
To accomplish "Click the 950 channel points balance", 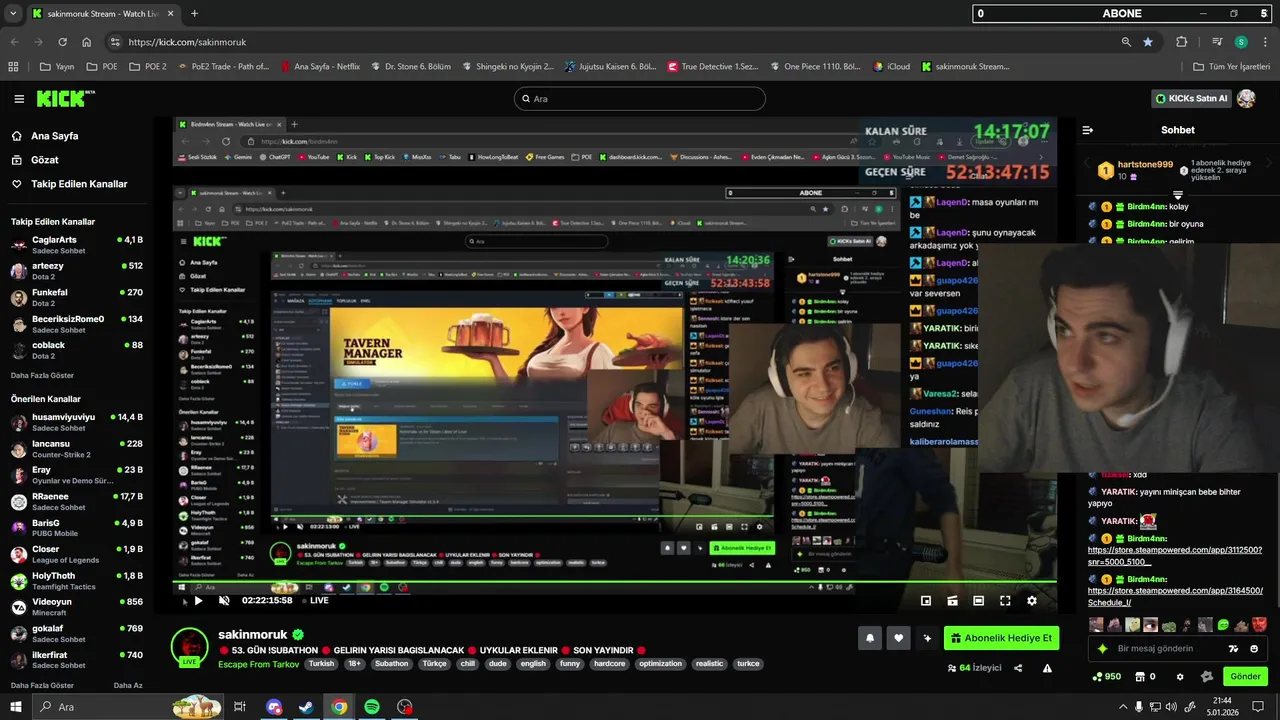I will tap(1106, 677).
